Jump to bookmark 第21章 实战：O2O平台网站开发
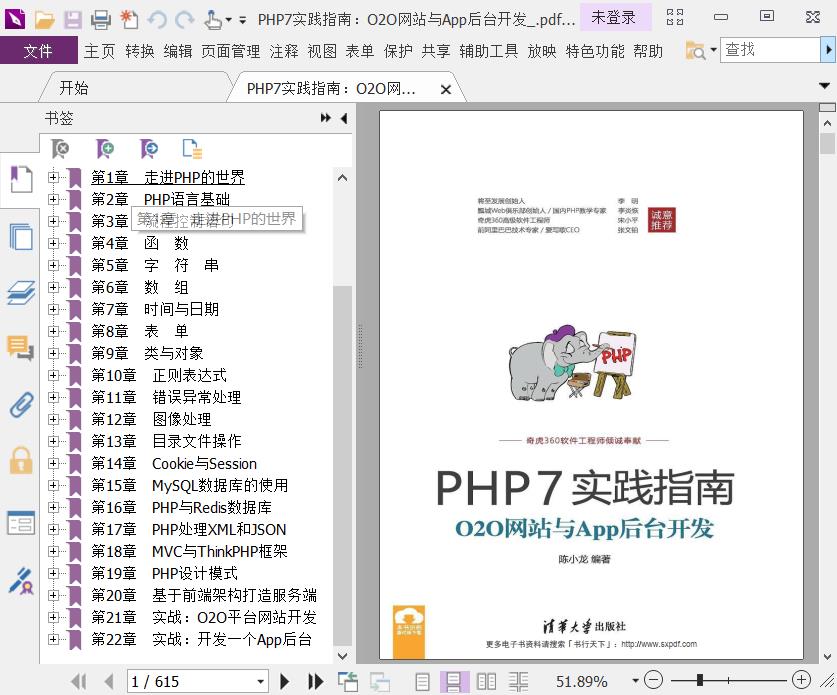Screen dimensions: 837x695 point(204,617)
